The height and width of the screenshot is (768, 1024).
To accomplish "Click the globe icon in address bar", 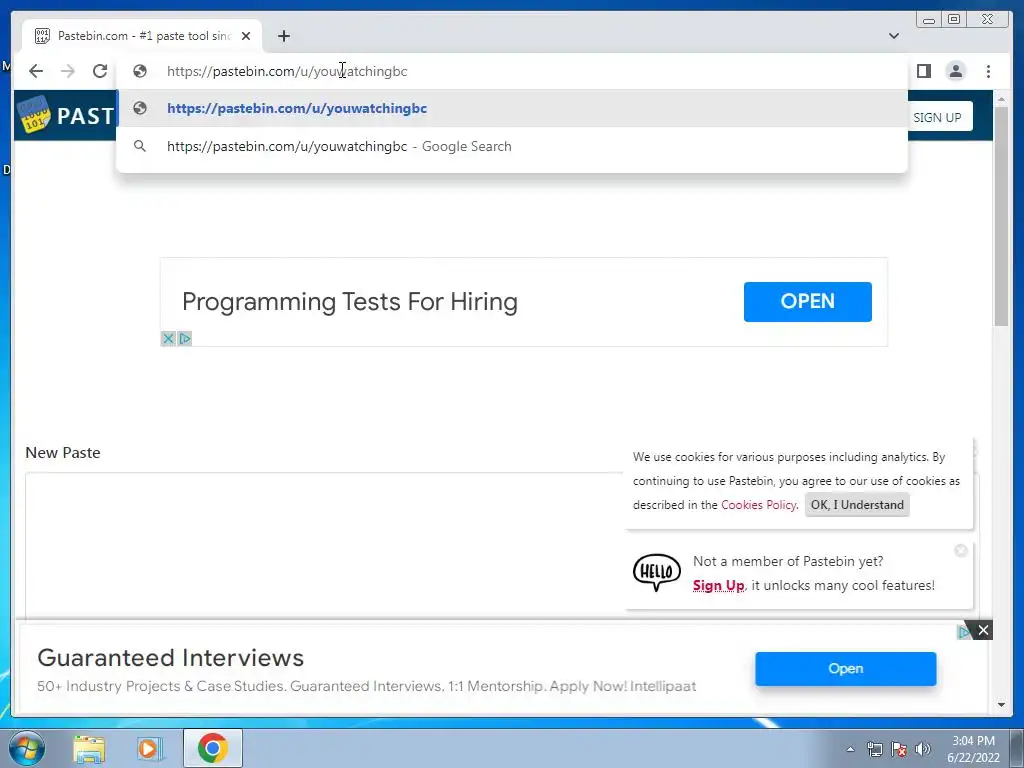I will (x=140, y=71).
